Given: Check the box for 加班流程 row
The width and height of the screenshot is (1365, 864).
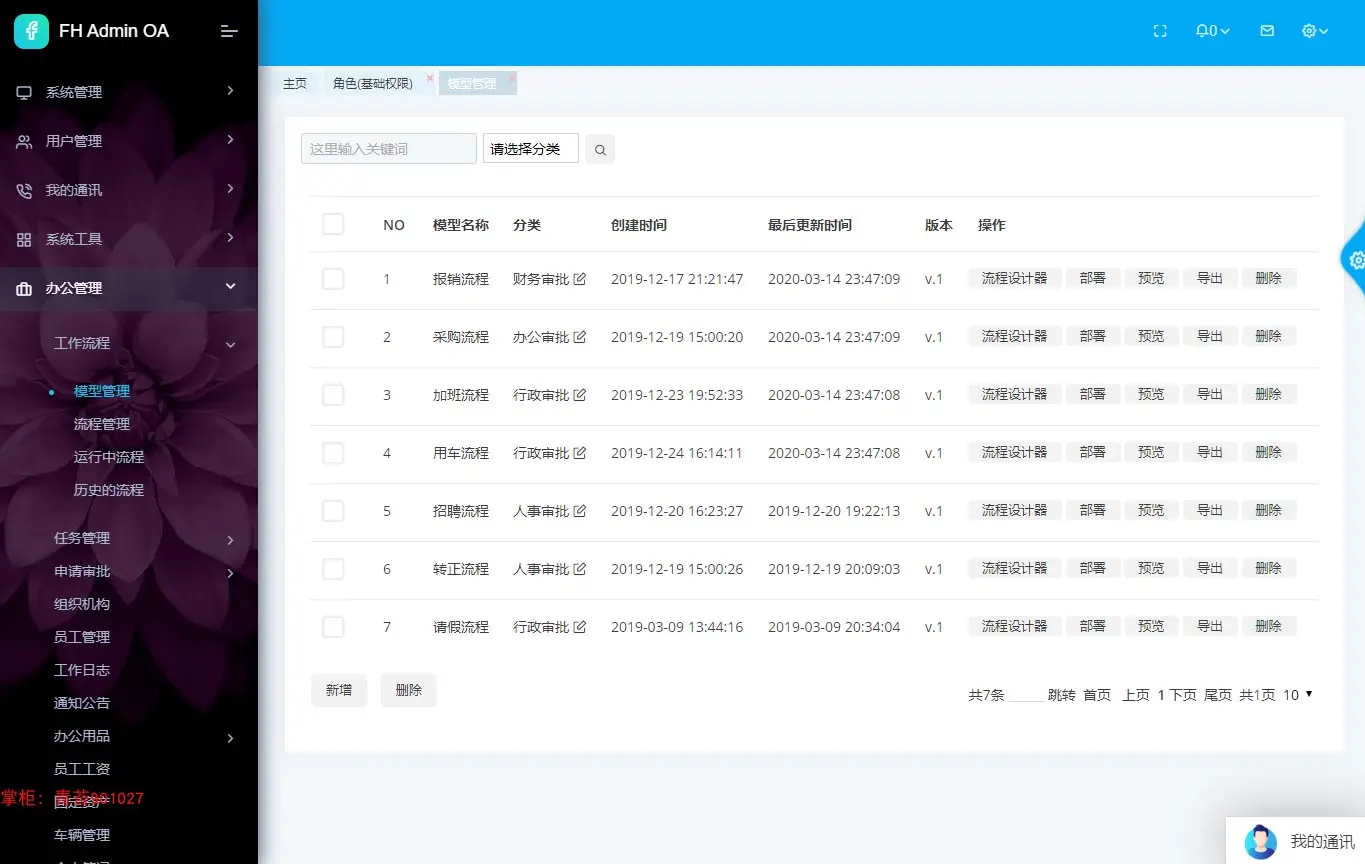Looking at the screenshot, I should tap(333, 395).
